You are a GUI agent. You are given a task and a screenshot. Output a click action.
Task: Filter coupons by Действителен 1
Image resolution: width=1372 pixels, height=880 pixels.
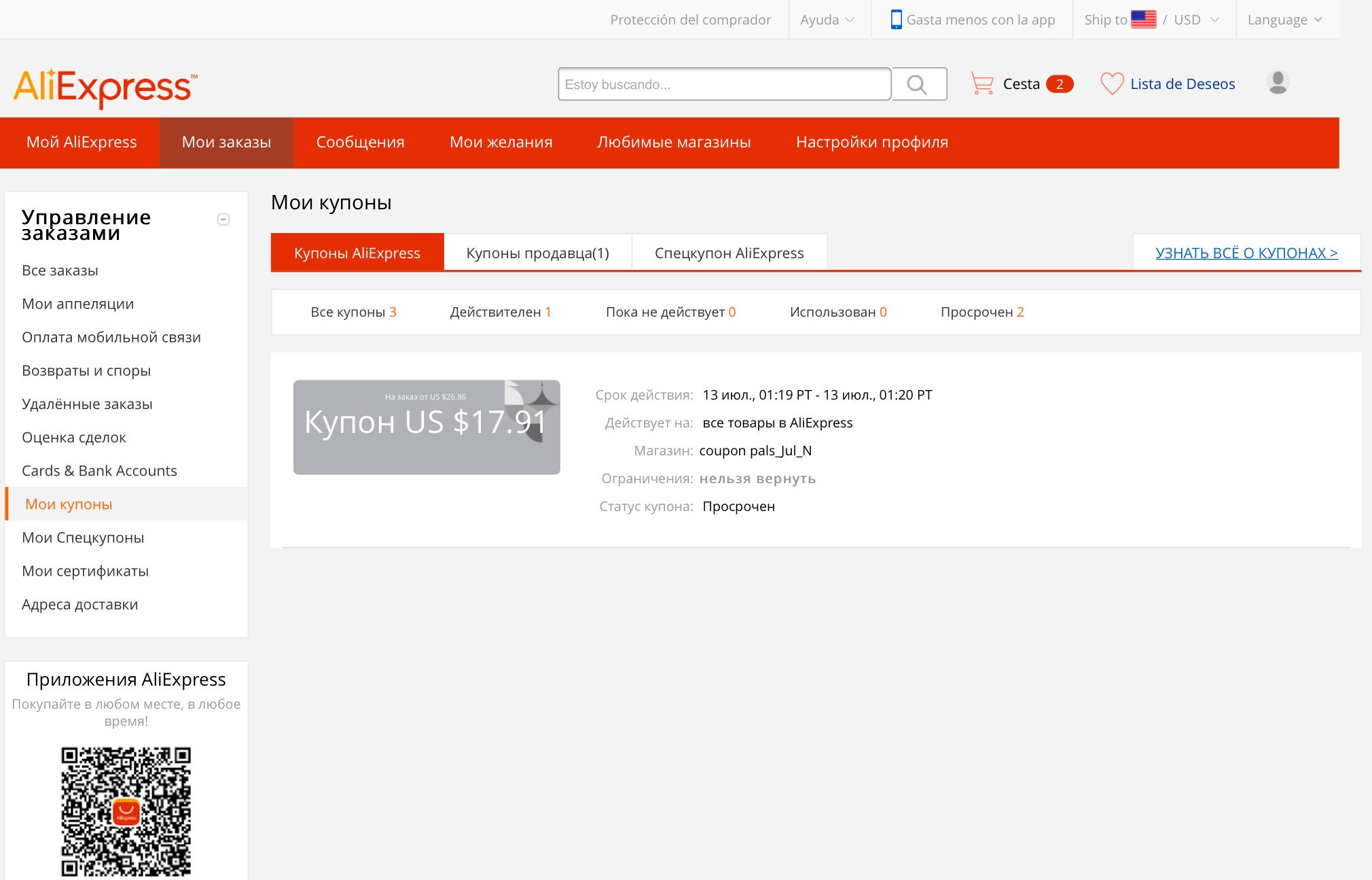[x=501, y=312]
